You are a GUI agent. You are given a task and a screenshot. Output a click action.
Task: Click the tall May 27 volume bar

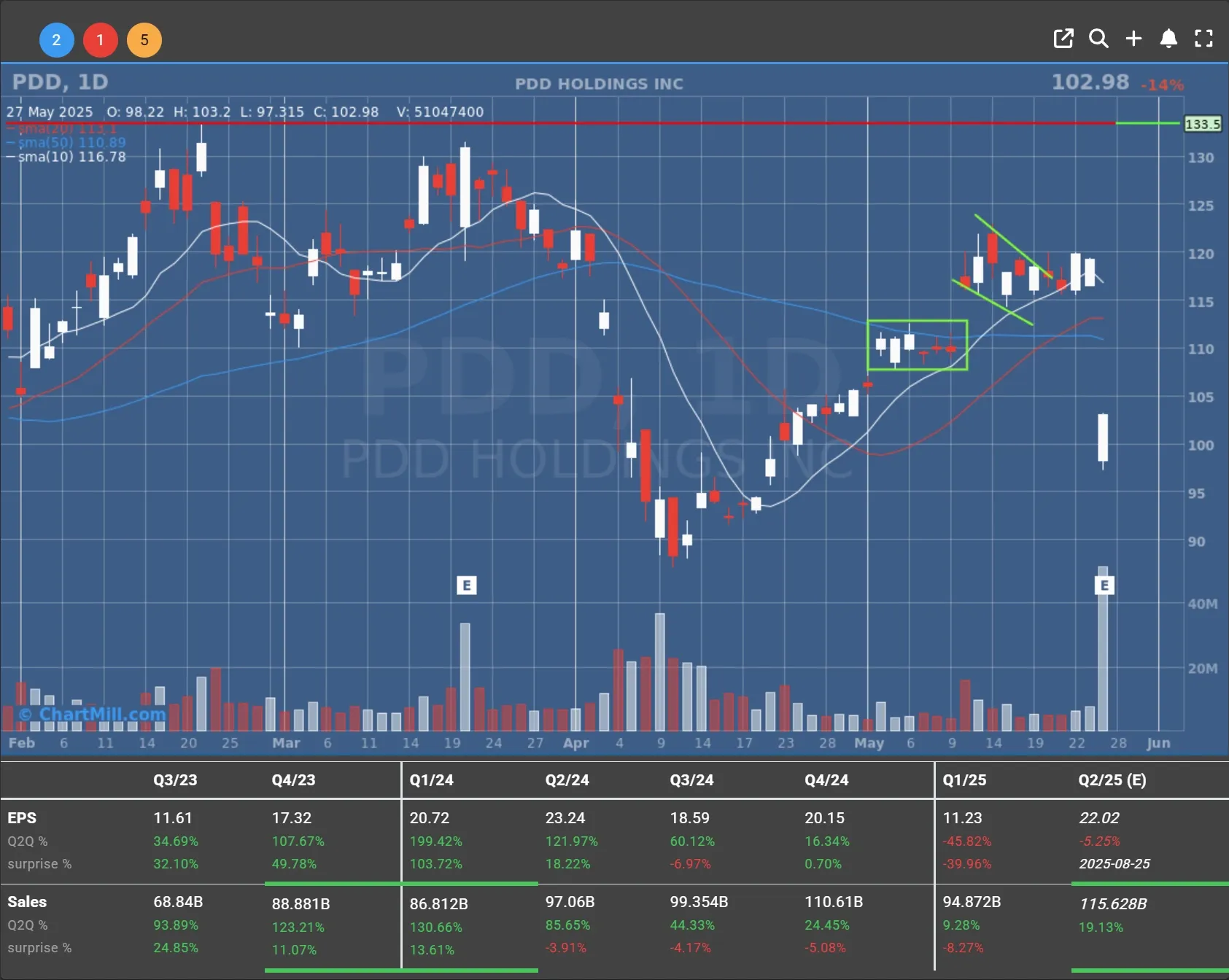pos(1103,649)
